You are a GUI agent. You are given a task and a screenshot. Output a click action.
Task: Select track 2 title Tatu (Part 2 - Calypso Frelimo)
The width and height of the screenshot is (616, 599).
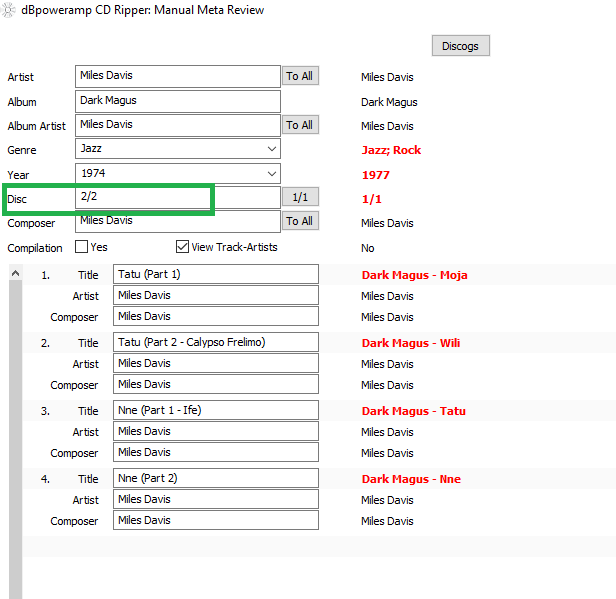tap(215, 342)
